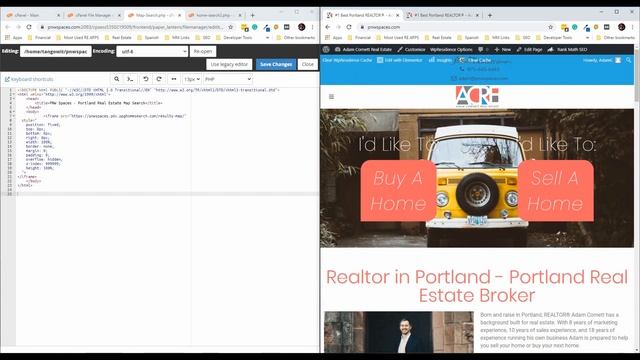Go back in left browser window
This screenshot has width=640, height=360.
(x=7, y=27)
